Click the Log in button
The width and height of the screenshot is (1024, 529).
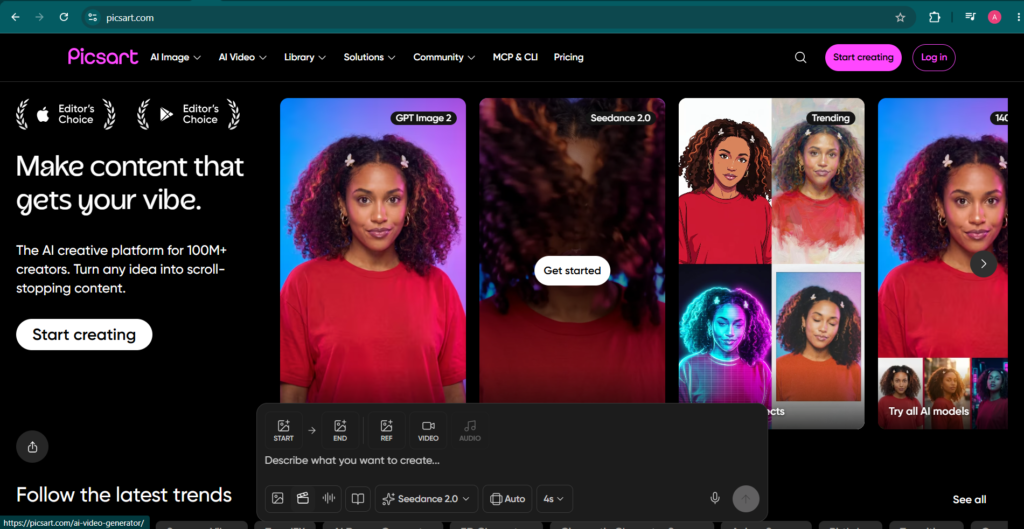click(x=934, y=57)
